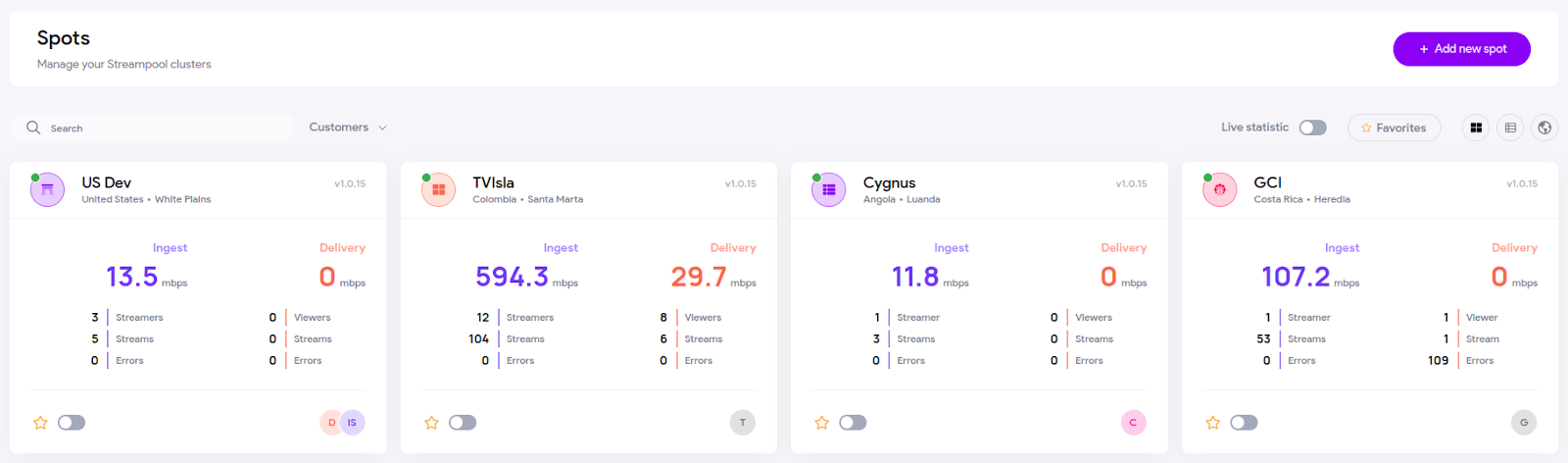Toggle the Cygnus card switch
Image resolution: width=1568 pixels, height=463 pixels.
(x=853, y=423)
